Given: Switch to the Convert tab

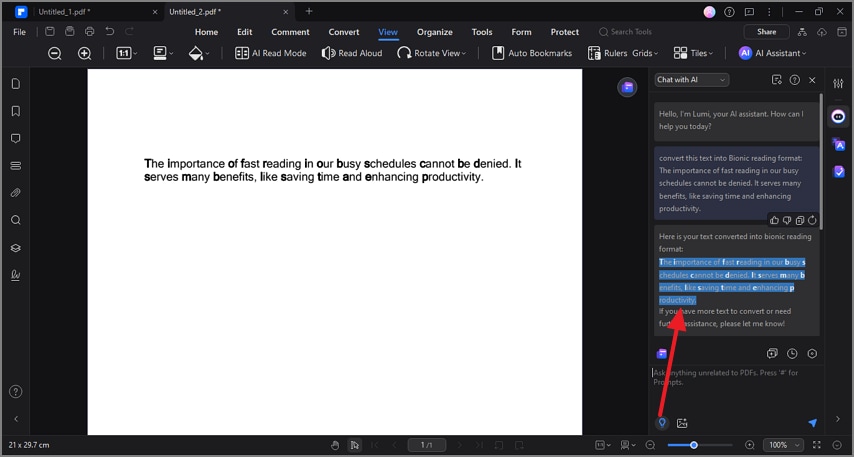Looking at the screenshot, I should pyautogui.click(x=344, y=32).
